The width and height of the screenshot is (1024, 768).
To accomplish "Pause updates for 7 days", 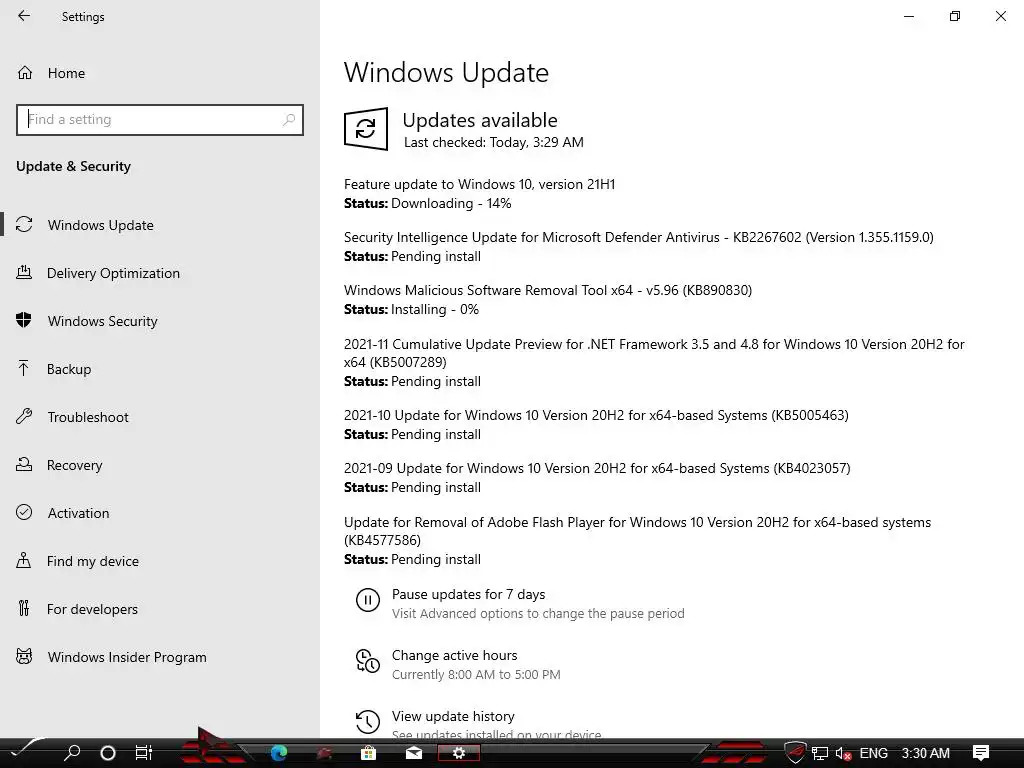I will (468, 594).
